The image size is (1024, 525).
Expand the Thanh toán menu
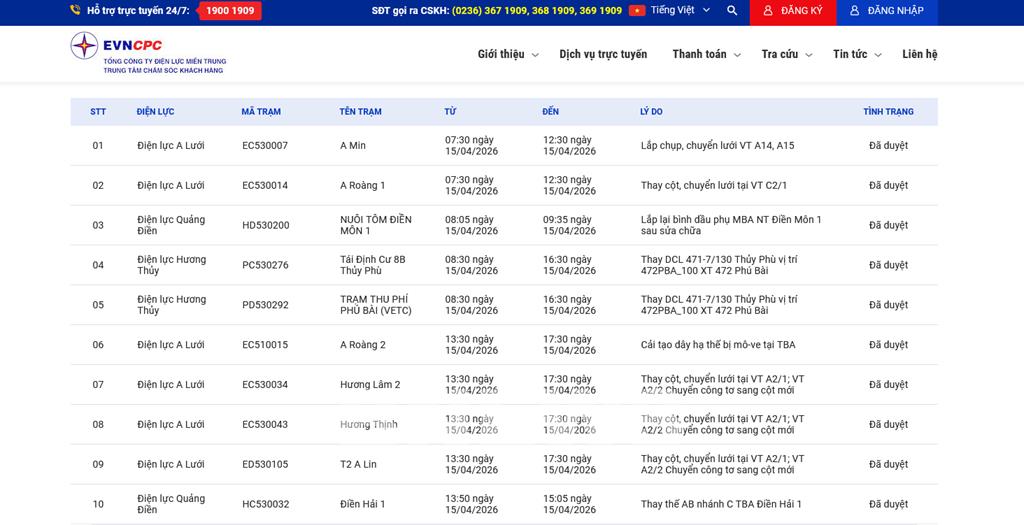[706, 55]
